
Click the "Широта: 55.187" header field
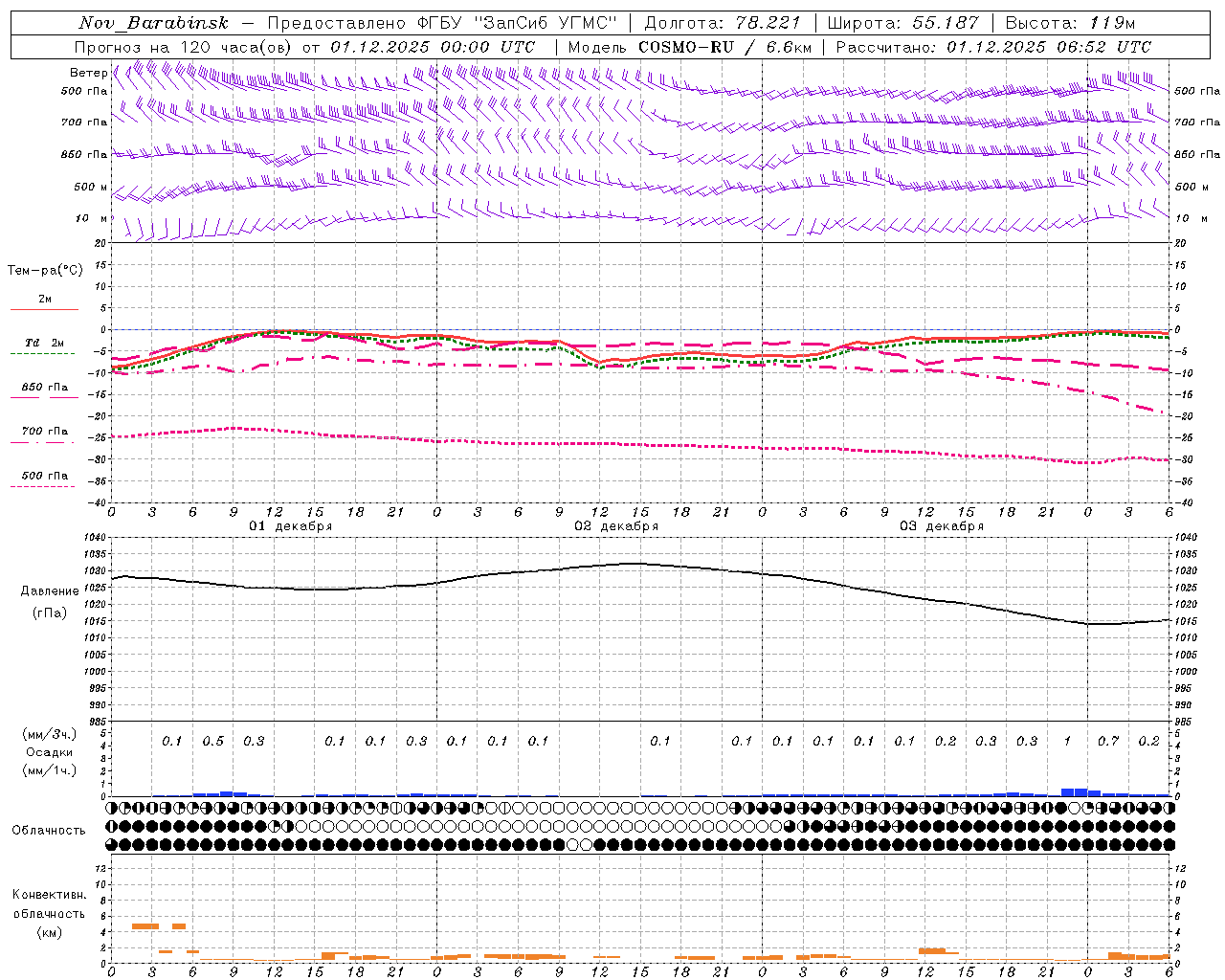pos(902,23)
